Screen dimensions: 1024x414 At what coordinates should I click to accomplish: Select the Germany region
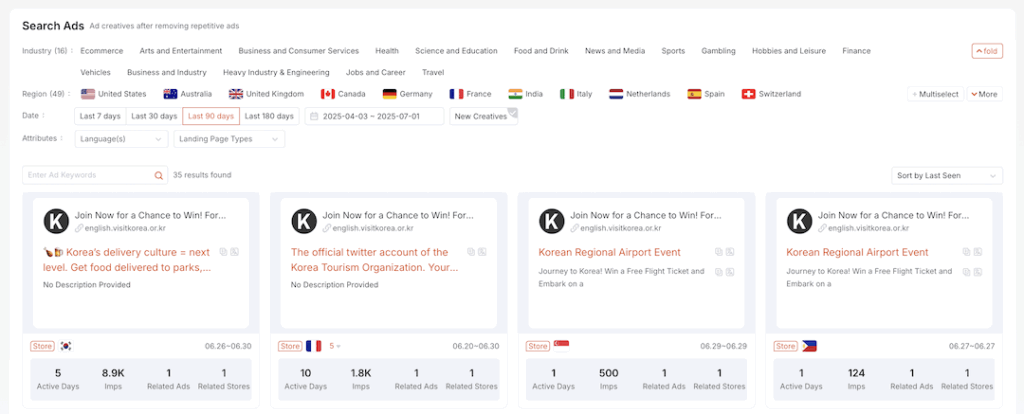pos(408,94)
